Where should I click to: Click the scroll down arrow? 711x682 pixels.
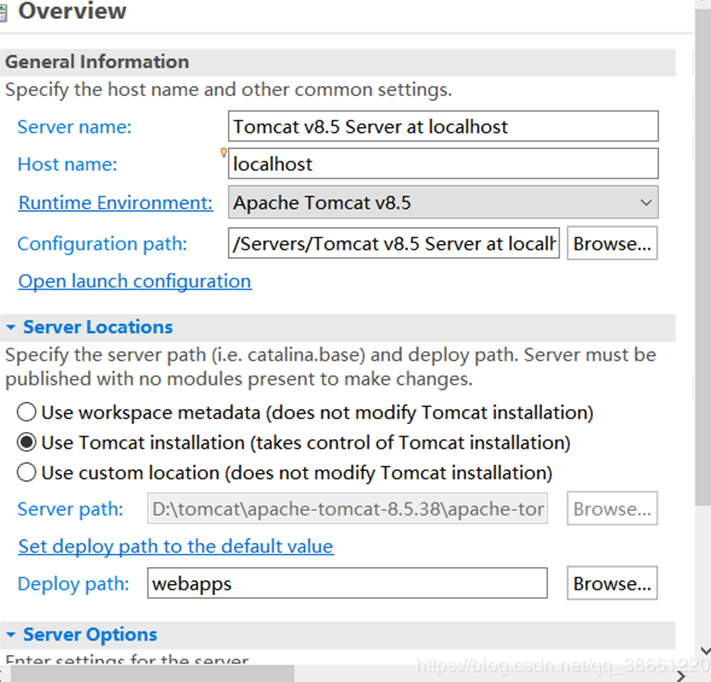click(x=705, y=651)
